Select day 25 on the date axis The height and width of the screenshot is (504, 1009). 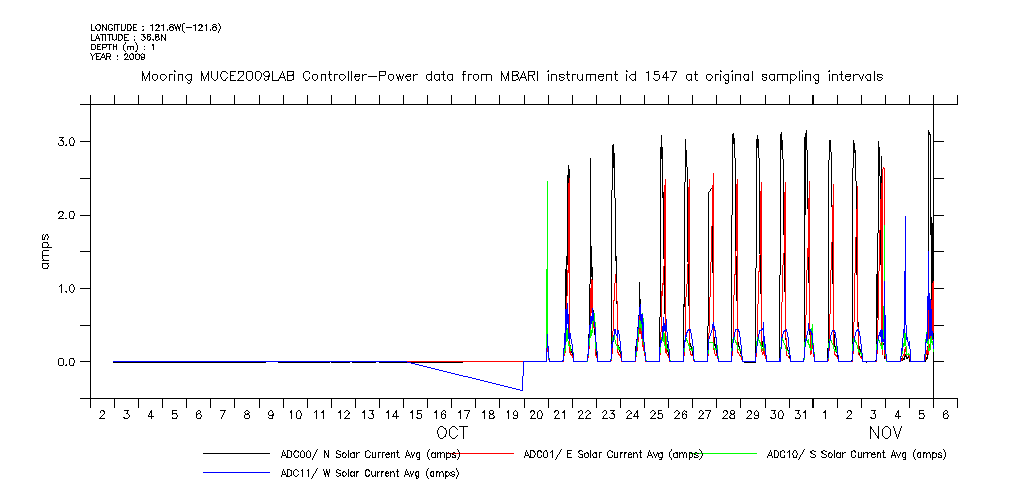coord(657,414)
